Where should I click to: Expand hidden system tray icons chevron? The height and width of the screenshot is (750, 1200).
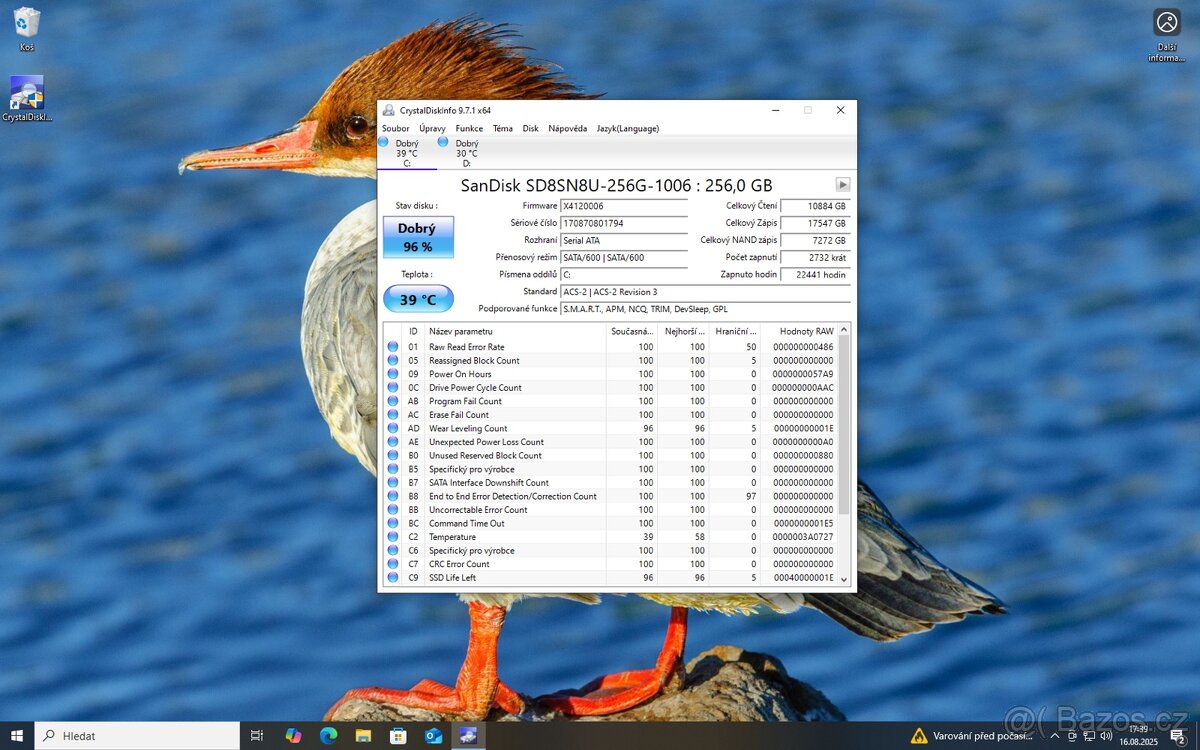1053,736
